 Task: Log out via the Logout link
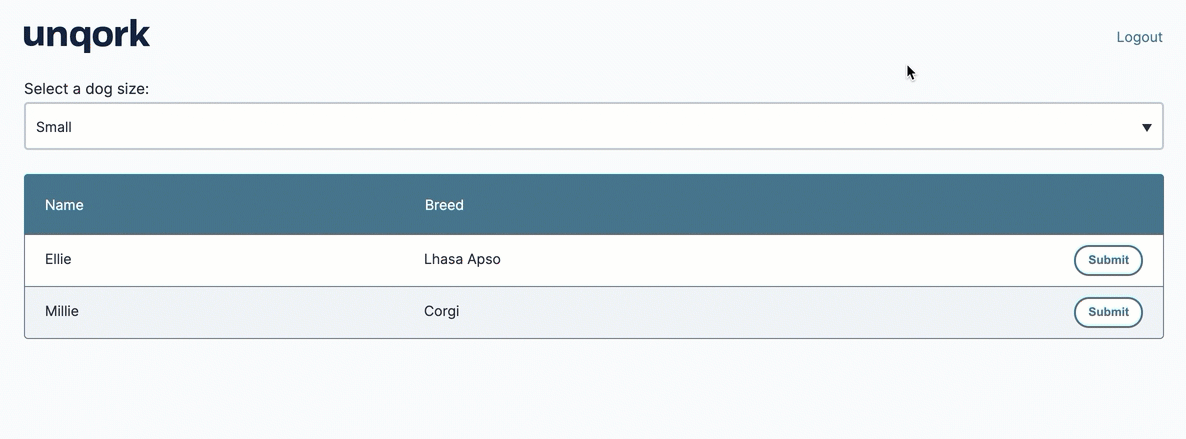1139,37
